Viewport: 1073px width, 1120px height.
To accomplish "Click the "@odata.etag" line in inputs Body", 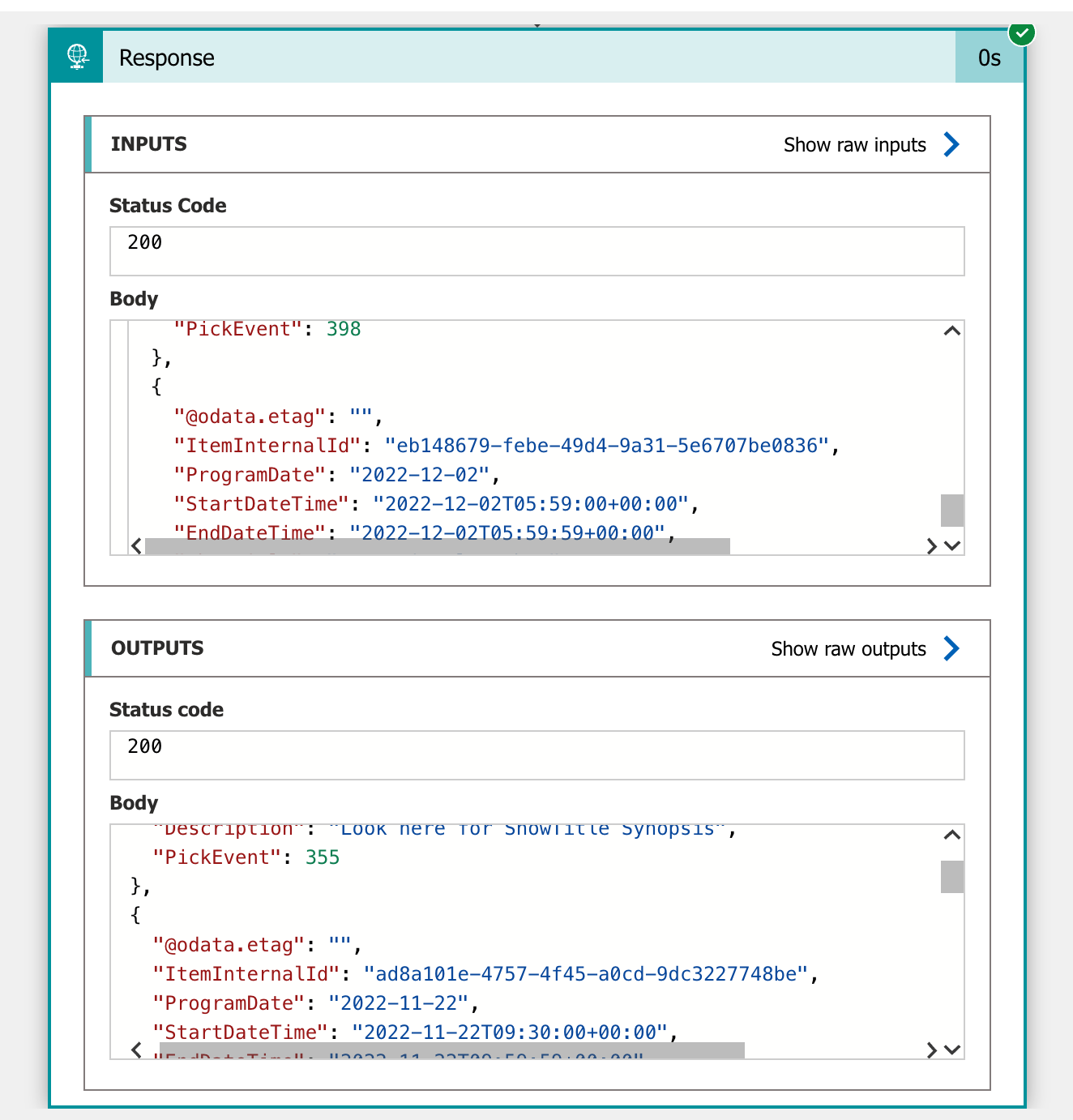I will click(x=278, y=417).
